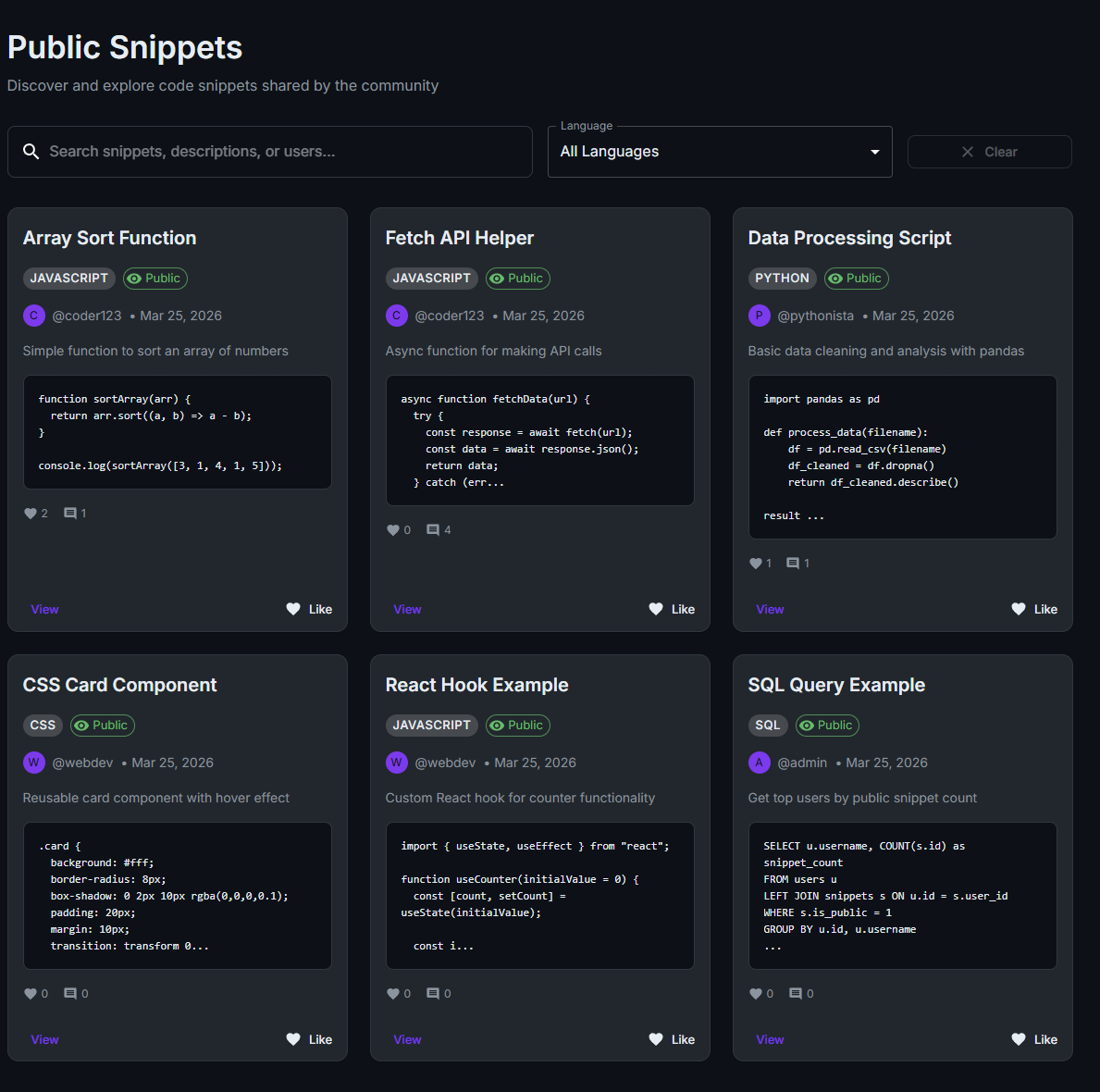The image size is (1100, 1092).
Task: Open the Fetch API Helper title
Action: click(460, 238)
